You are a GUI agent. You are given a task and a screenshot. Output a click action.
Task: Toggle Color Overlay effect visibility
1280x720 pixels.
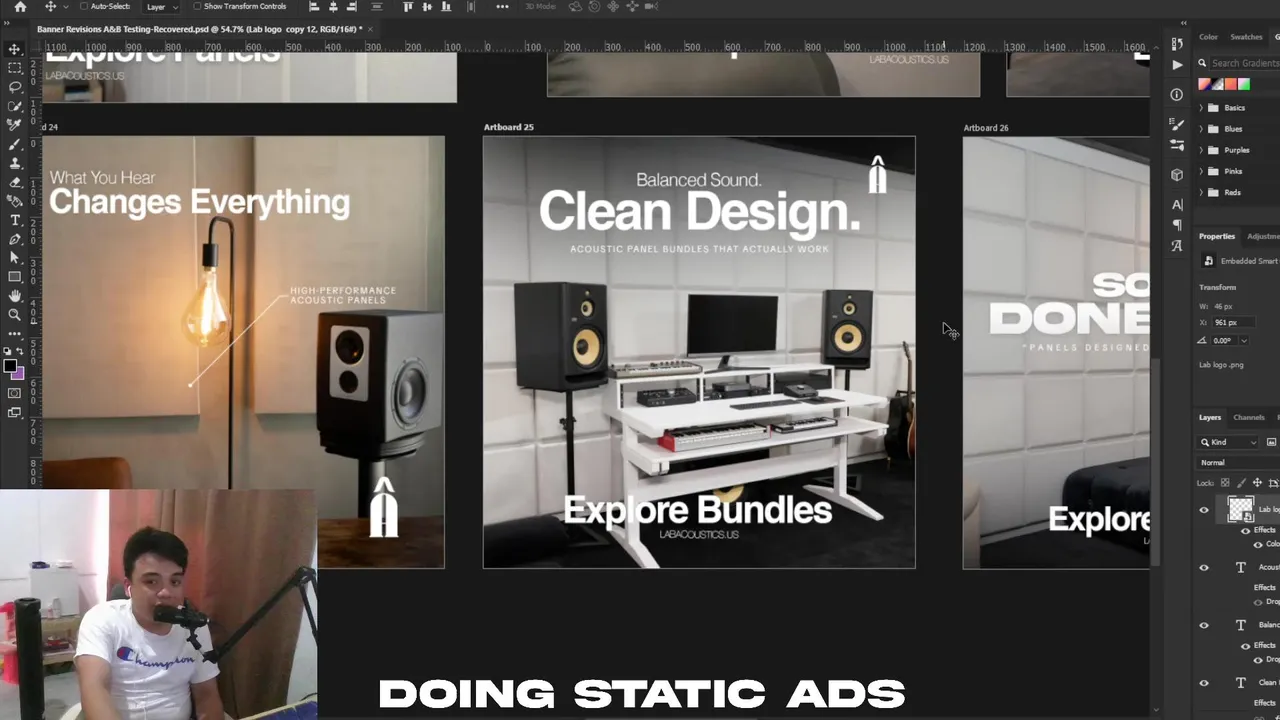click(1258, 545)
